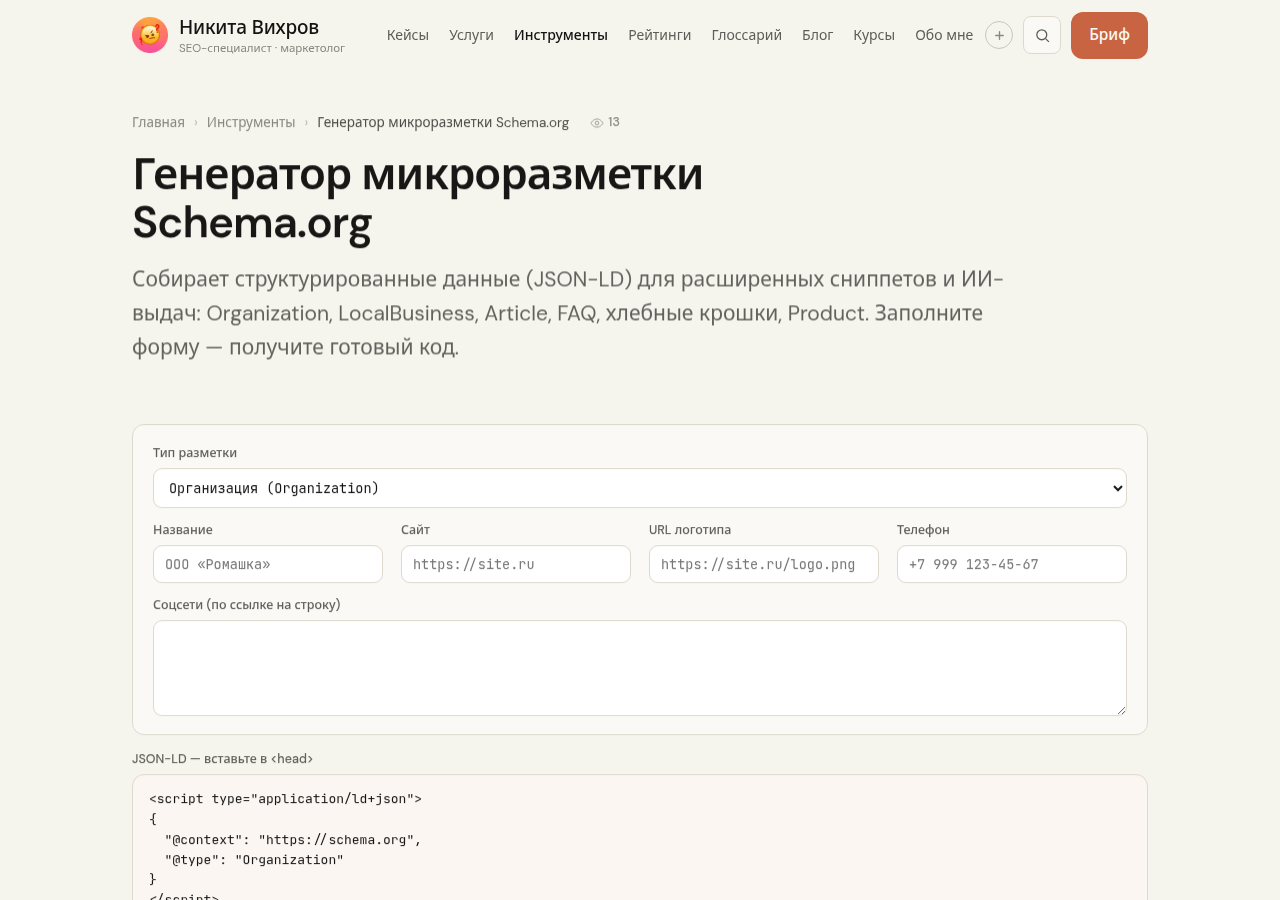The image size is (1280, 900).
Task: Click the heading Генератор микроразметки Schema.org
Action: 418,197
